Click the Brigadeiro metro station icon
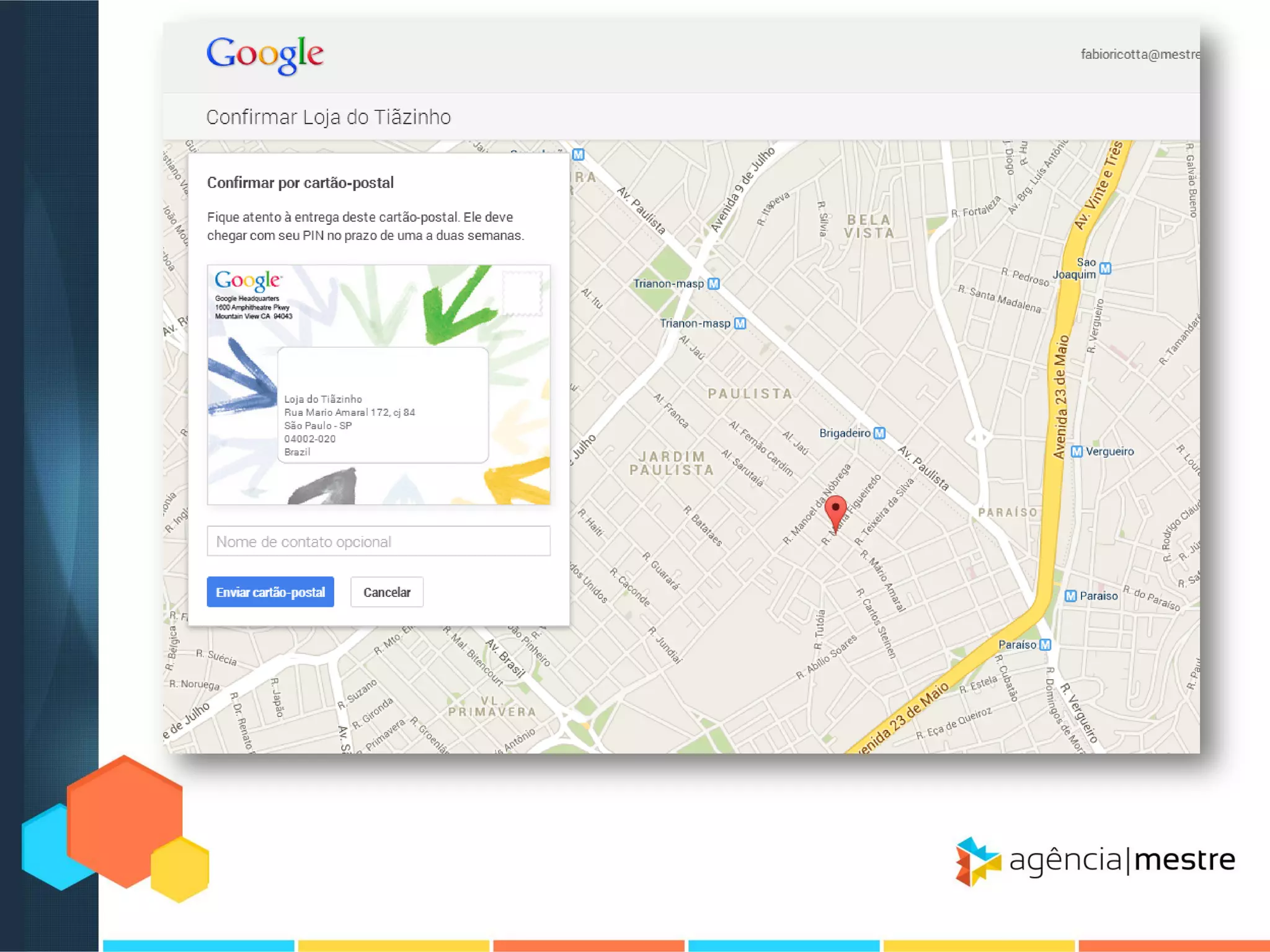 click(879, 433)
